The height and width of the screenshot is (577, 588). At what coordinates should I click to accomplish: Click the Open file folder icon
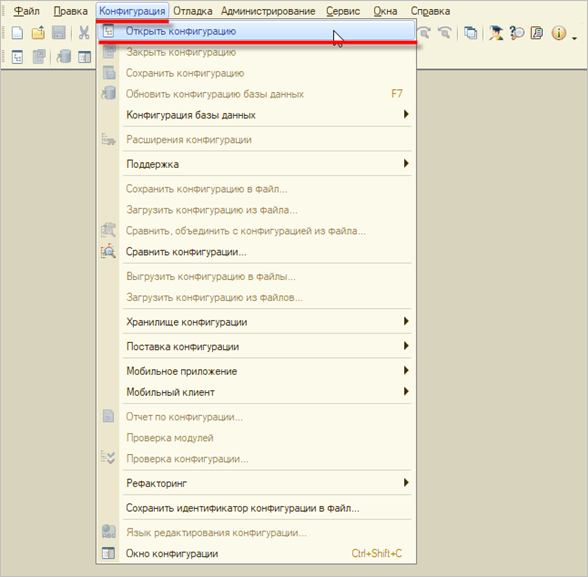pyautogui.click(x=38, y=33)
